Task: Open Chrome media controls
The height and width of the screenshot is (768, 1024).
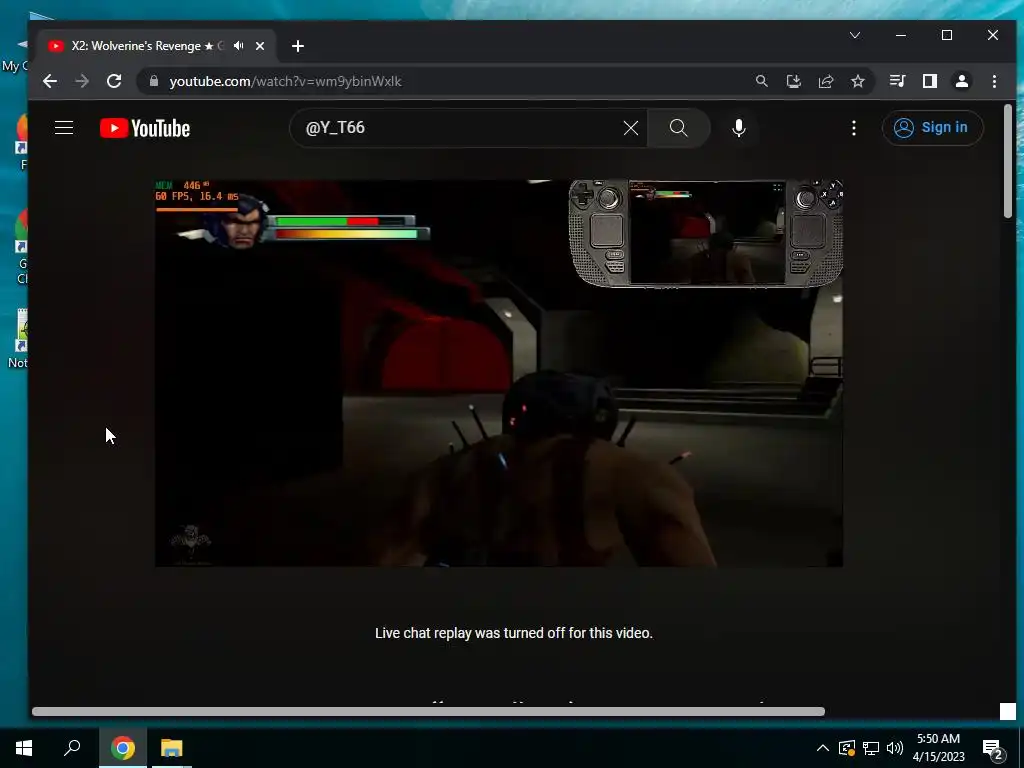Action: pyautogui.click(x=897, y=81)
